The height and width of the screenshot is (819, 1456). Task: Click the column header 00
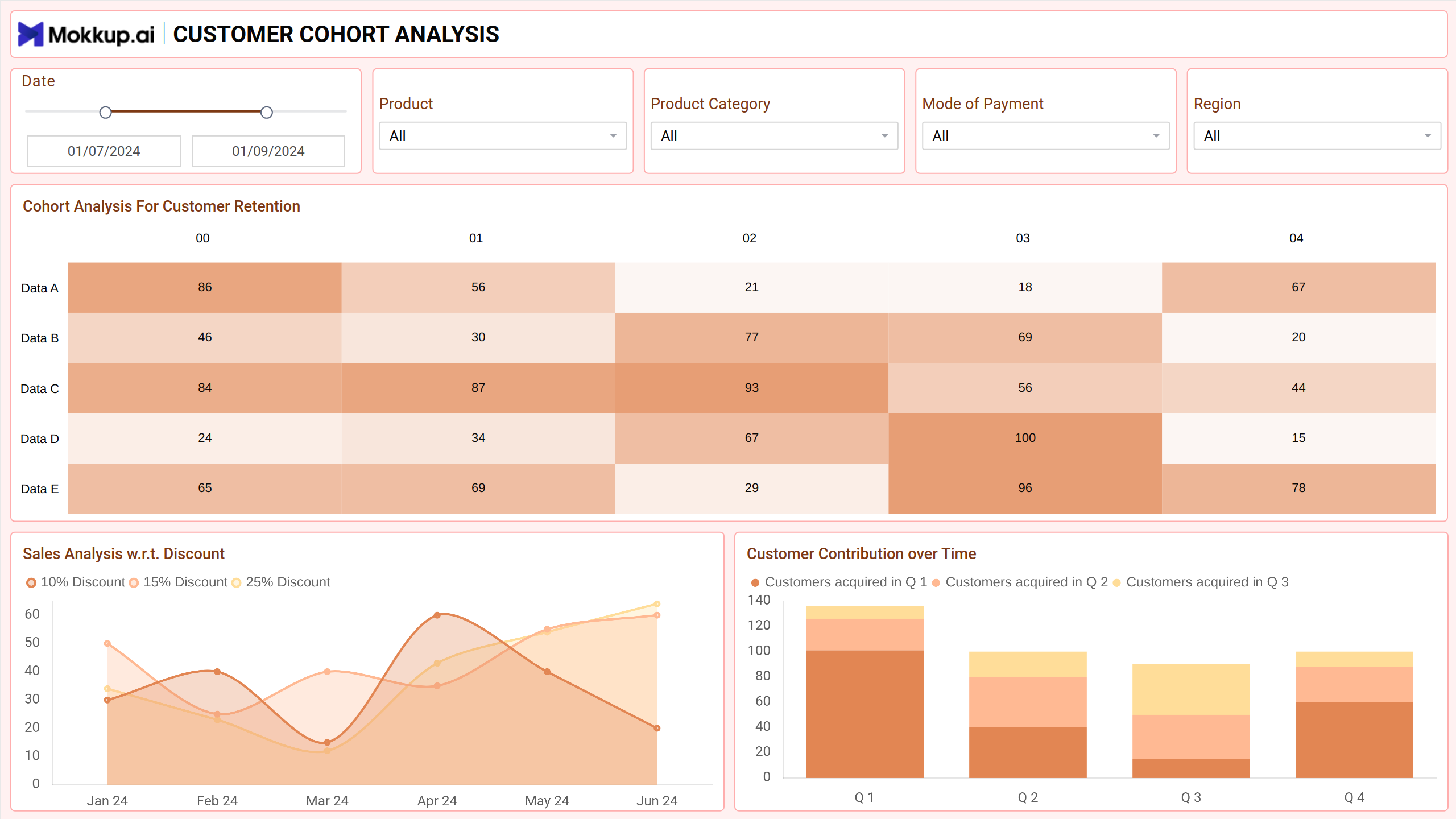[x=202, y=238]
